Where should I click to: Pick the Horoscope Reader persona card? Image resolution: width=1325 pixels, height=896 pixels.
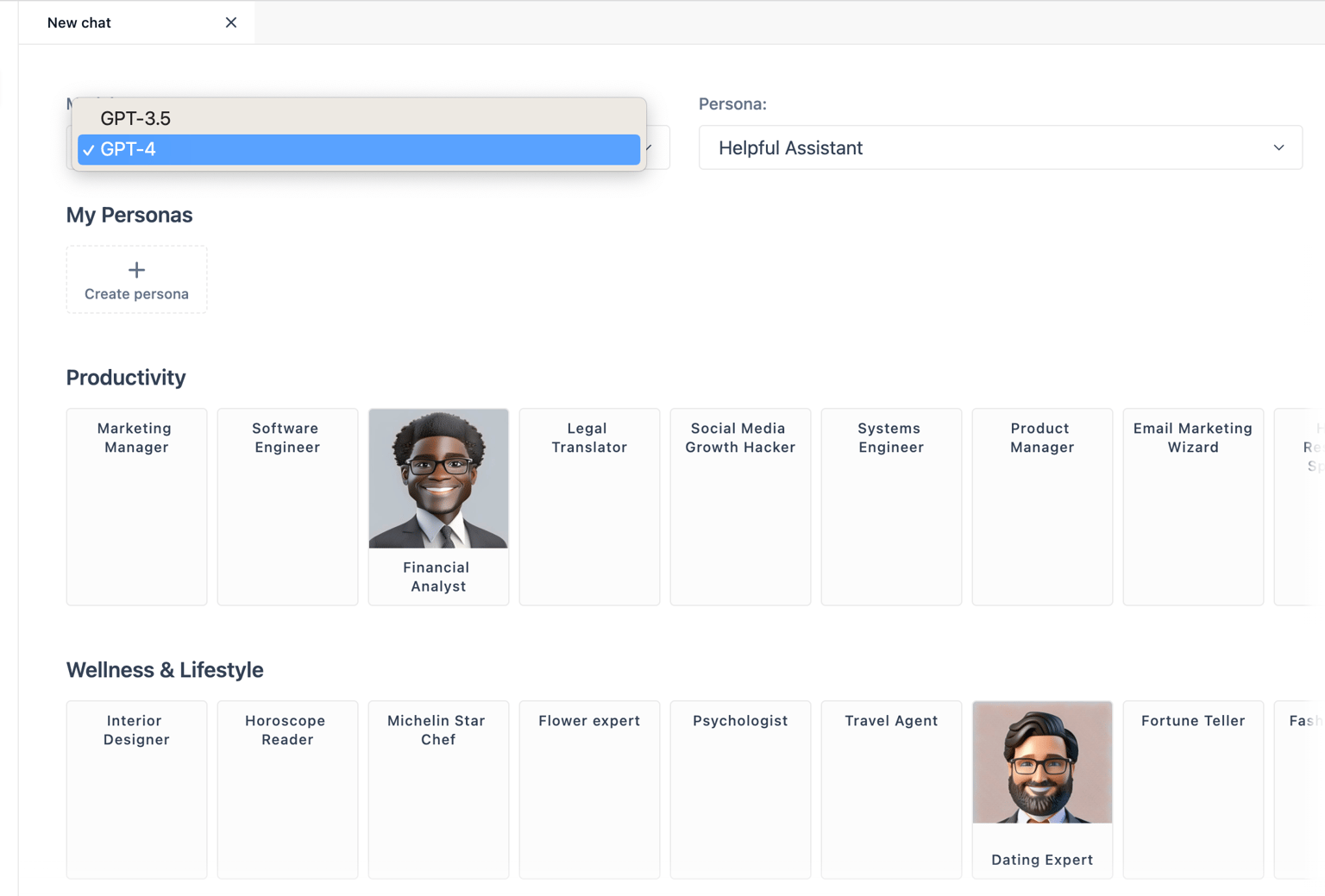tap(287, 790)
